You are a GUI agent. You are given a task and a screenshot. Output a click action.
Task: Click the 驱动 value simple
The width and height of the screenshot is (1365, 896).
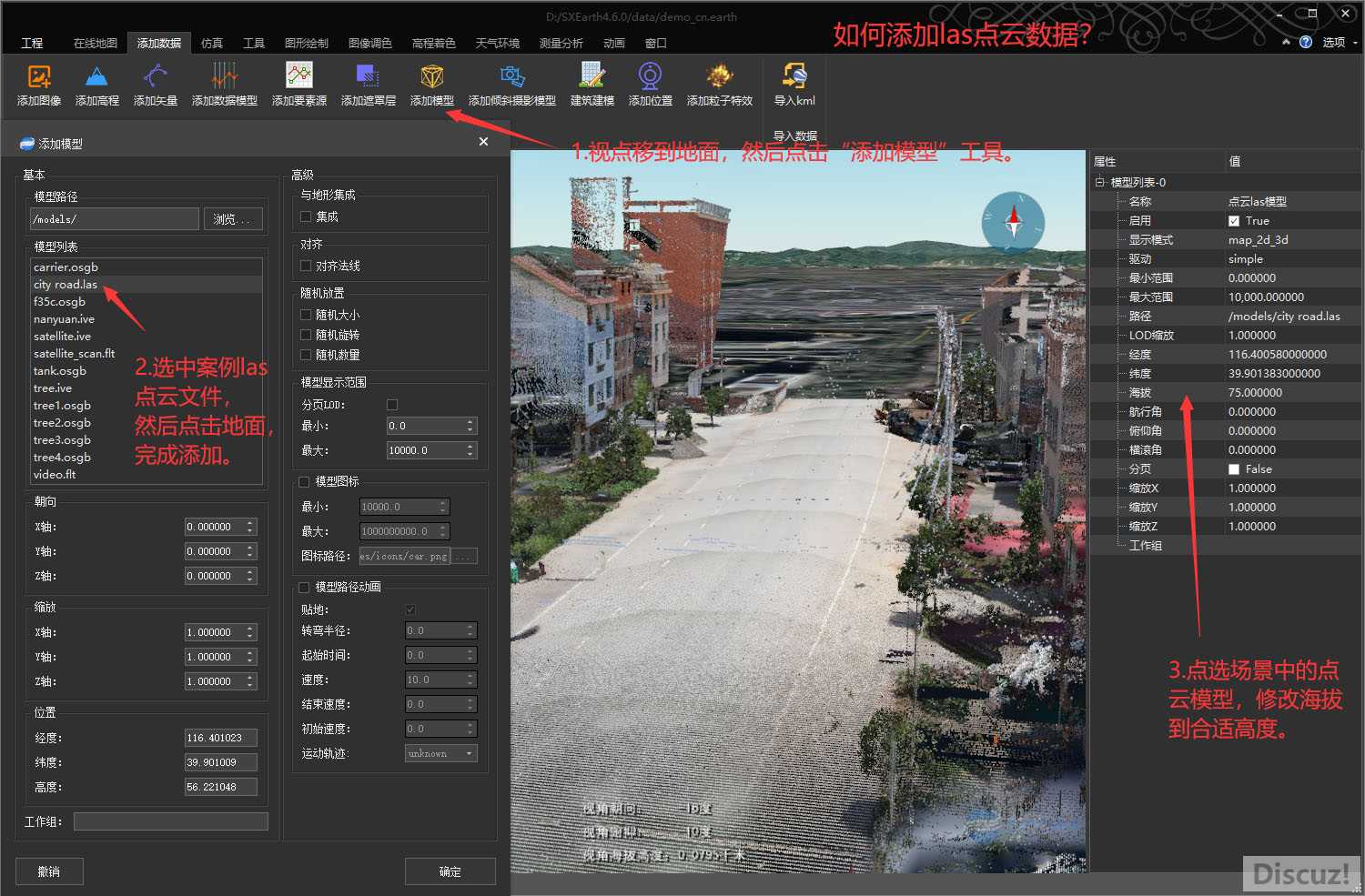point(1246,259)
